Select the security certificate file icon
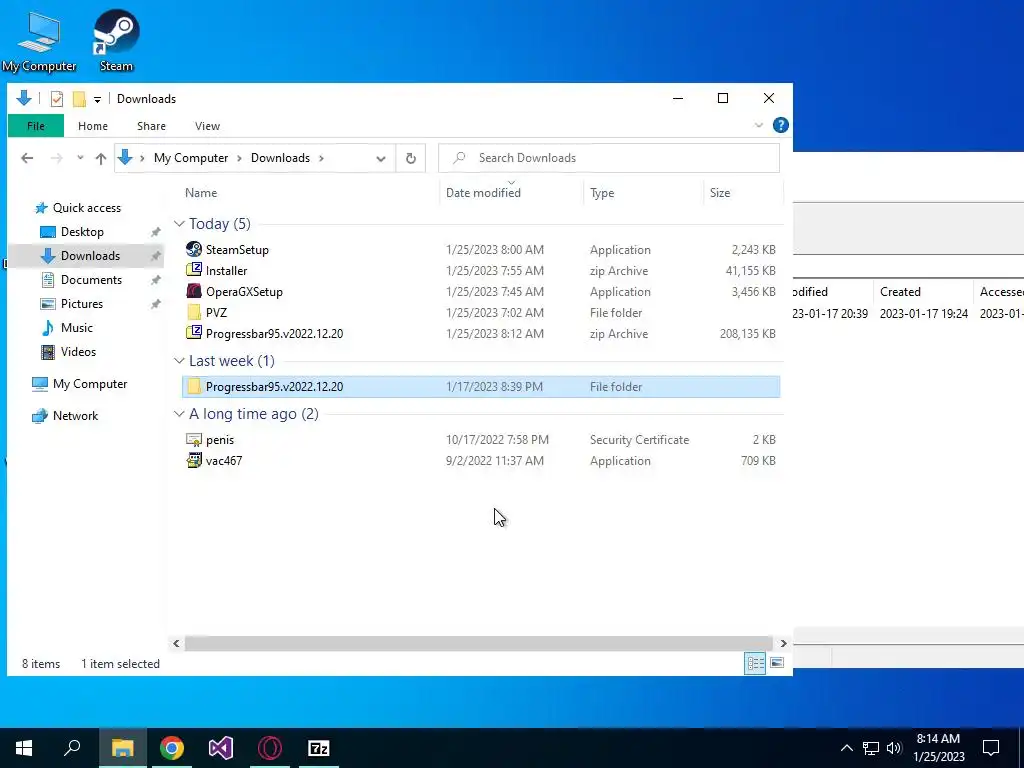The height and width of the screenshot is (768, 1024). (194, 440)
